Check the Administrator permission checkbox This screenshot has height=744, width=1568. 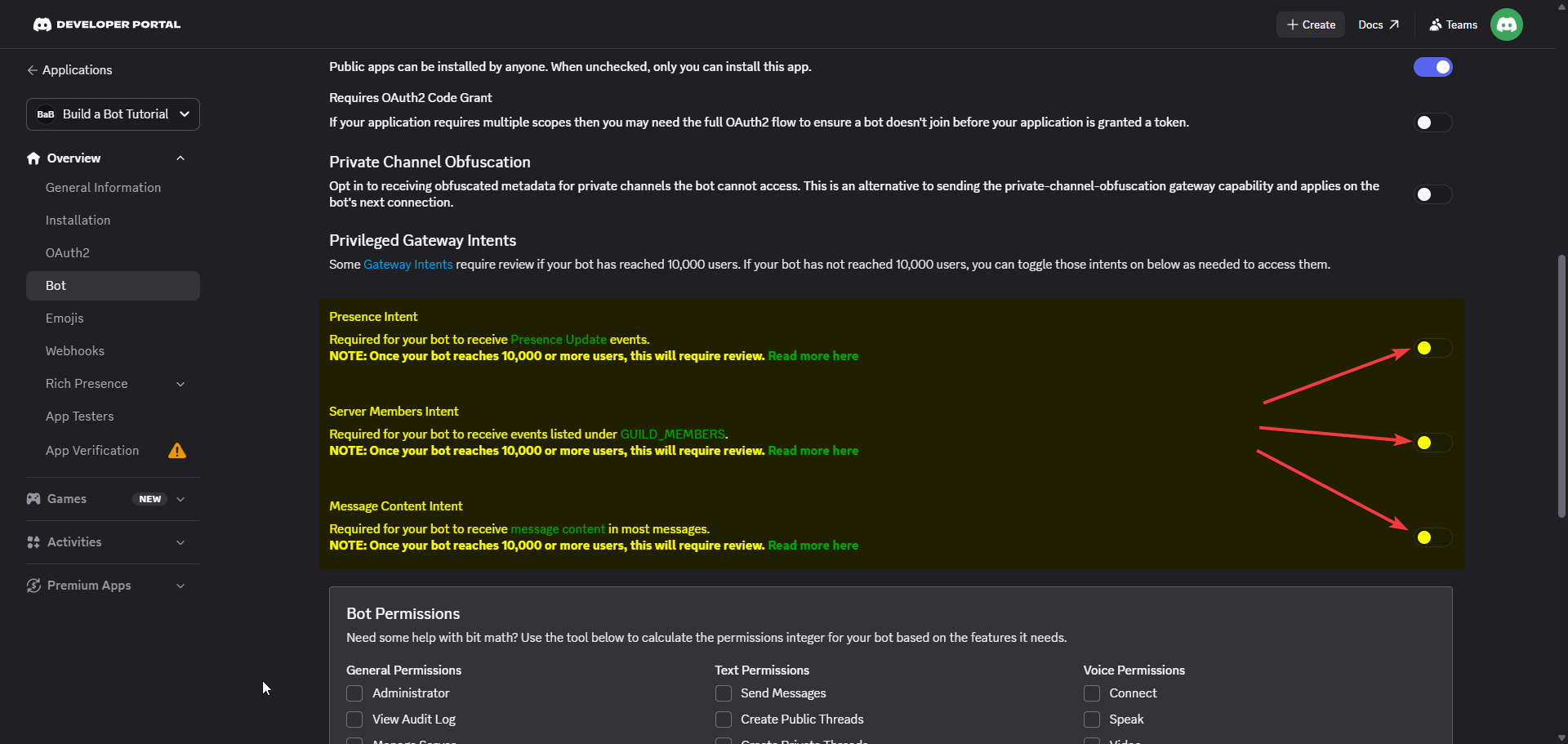click(354, 693)
